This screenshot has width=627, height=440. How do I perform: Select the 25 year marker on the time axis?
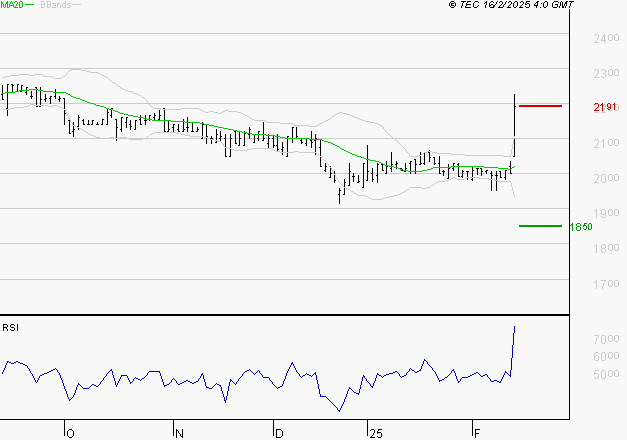pyautogui.click(x=376, y=433)
